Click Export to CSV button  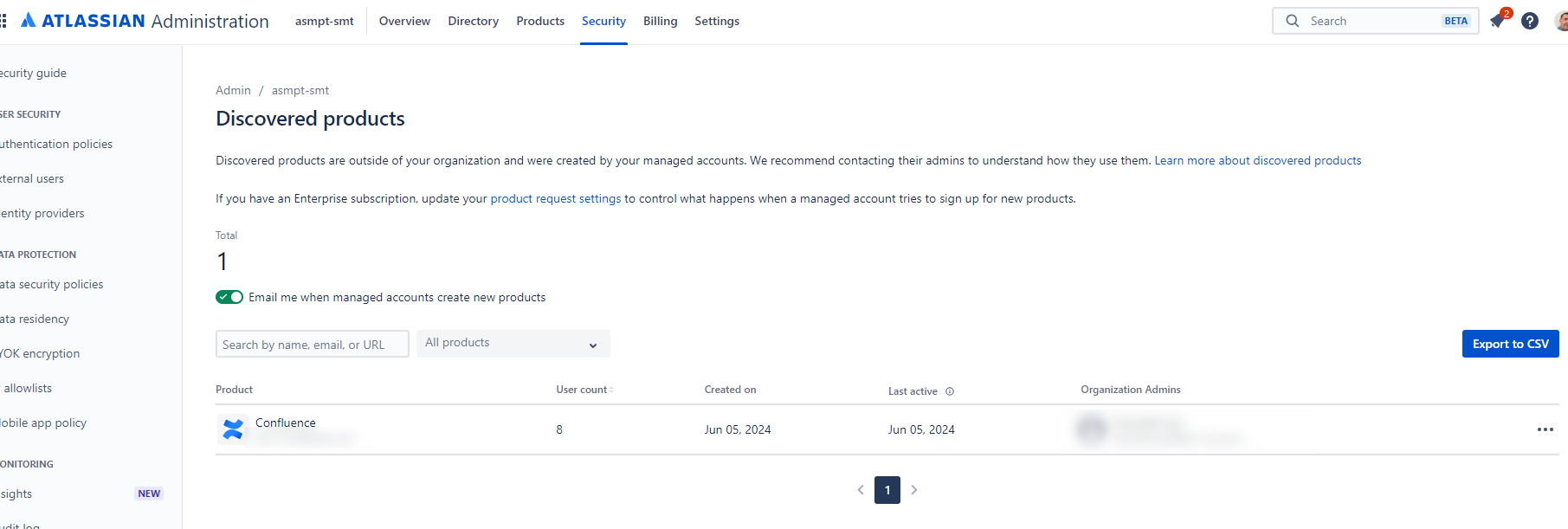coord(1510,344)
